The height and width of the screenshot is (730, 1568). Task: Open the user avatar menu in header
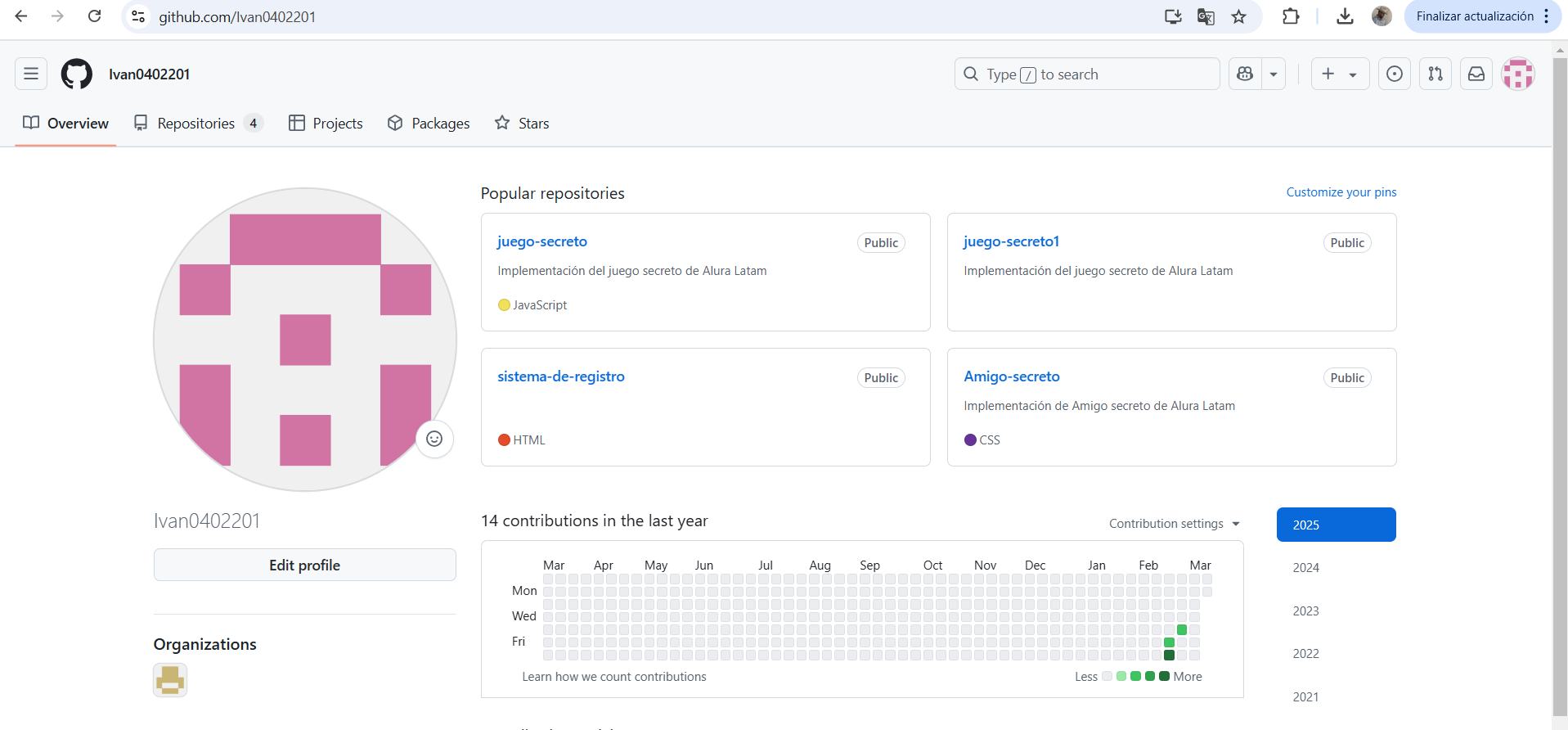tap(1518, 74)
